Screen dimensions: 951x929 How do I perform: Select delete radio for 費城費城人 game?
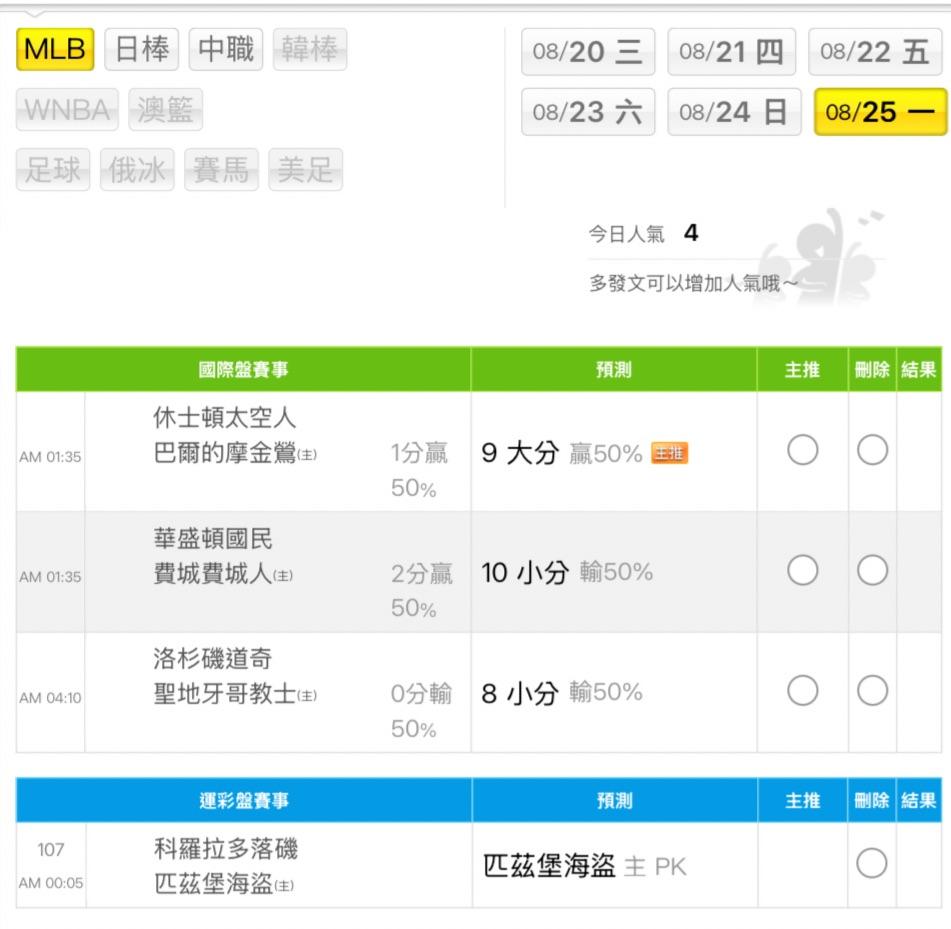point(872,571)
